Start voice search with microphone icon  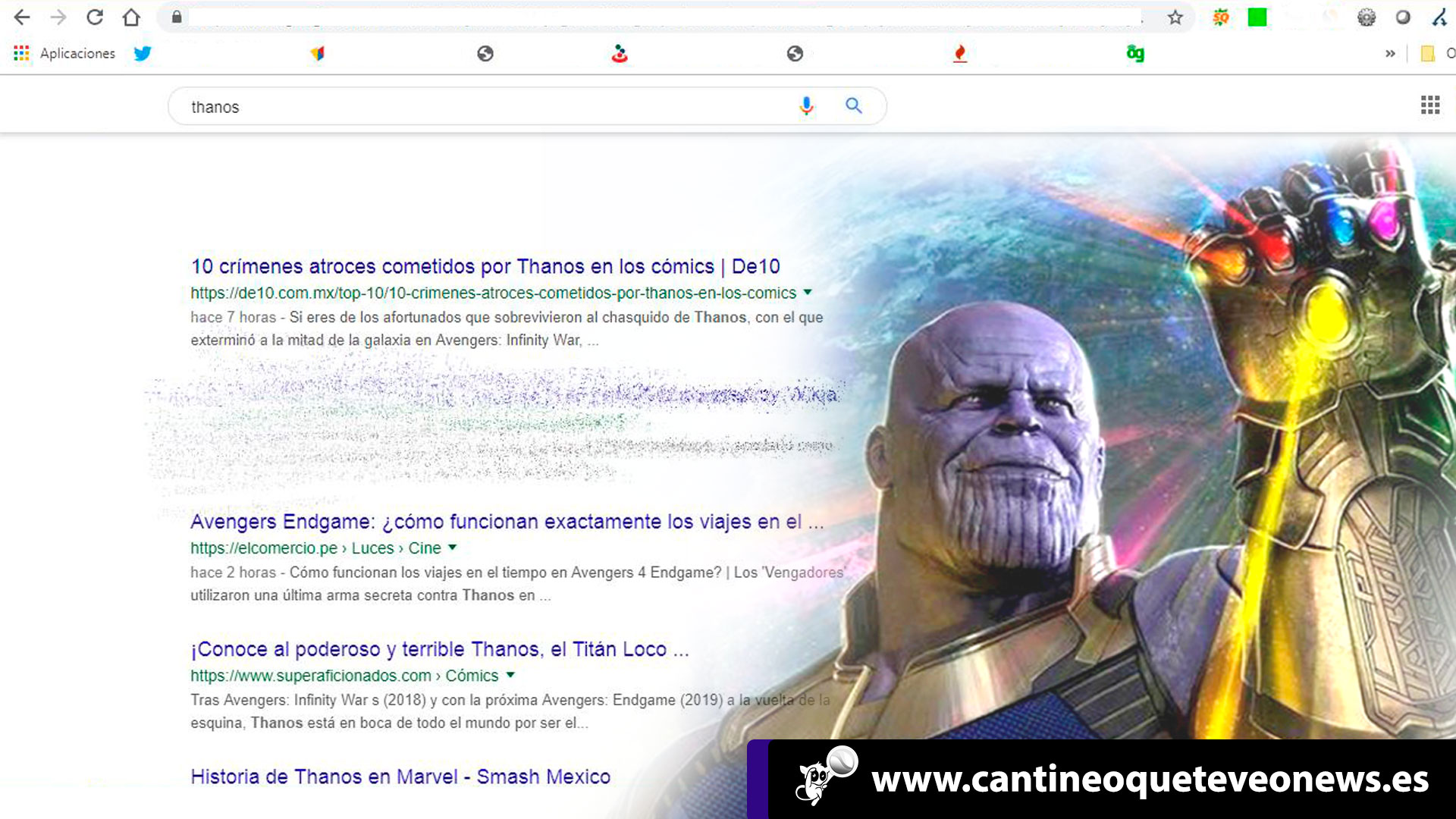click(806, 106)
